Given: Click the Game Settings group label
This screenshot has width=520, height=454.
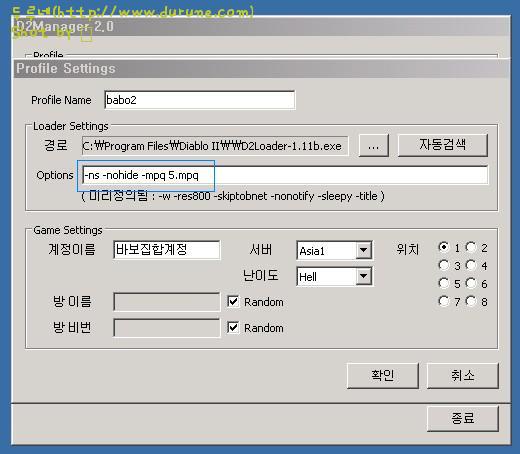Looking at the screenshot, I should click(68, 230).
